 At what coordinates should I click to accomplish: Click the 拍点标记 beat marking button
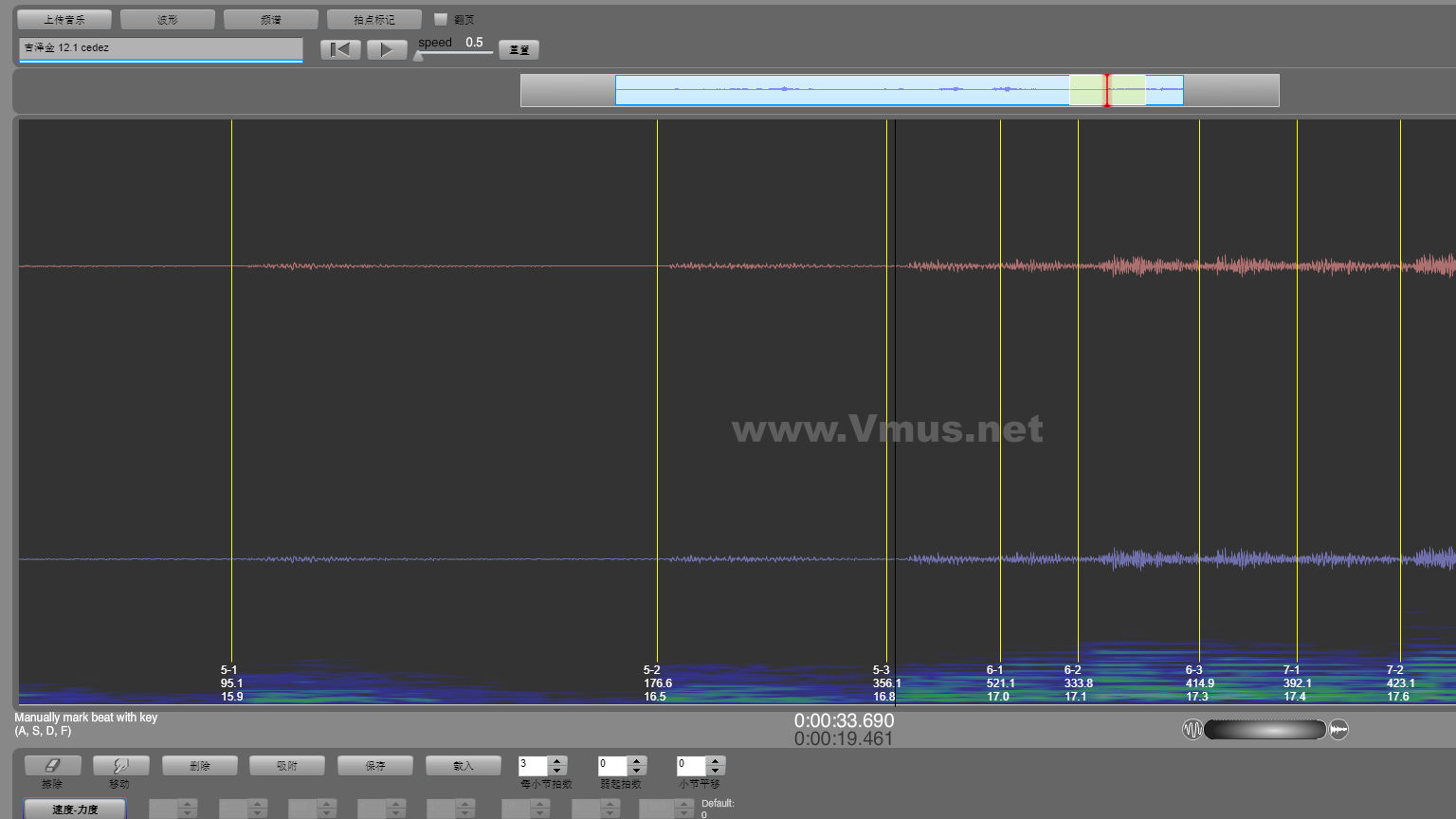(x=374, y=19)
